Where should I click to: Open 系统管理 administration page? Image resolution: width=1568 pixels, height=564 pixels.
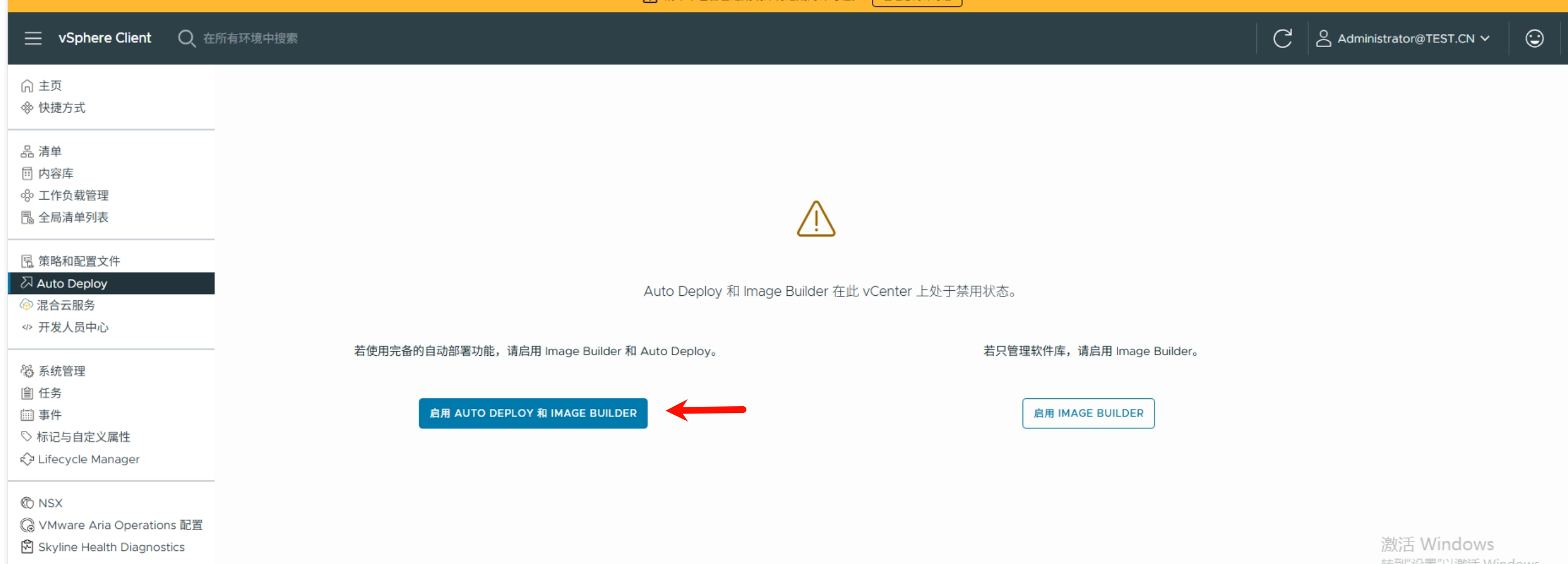62,371
